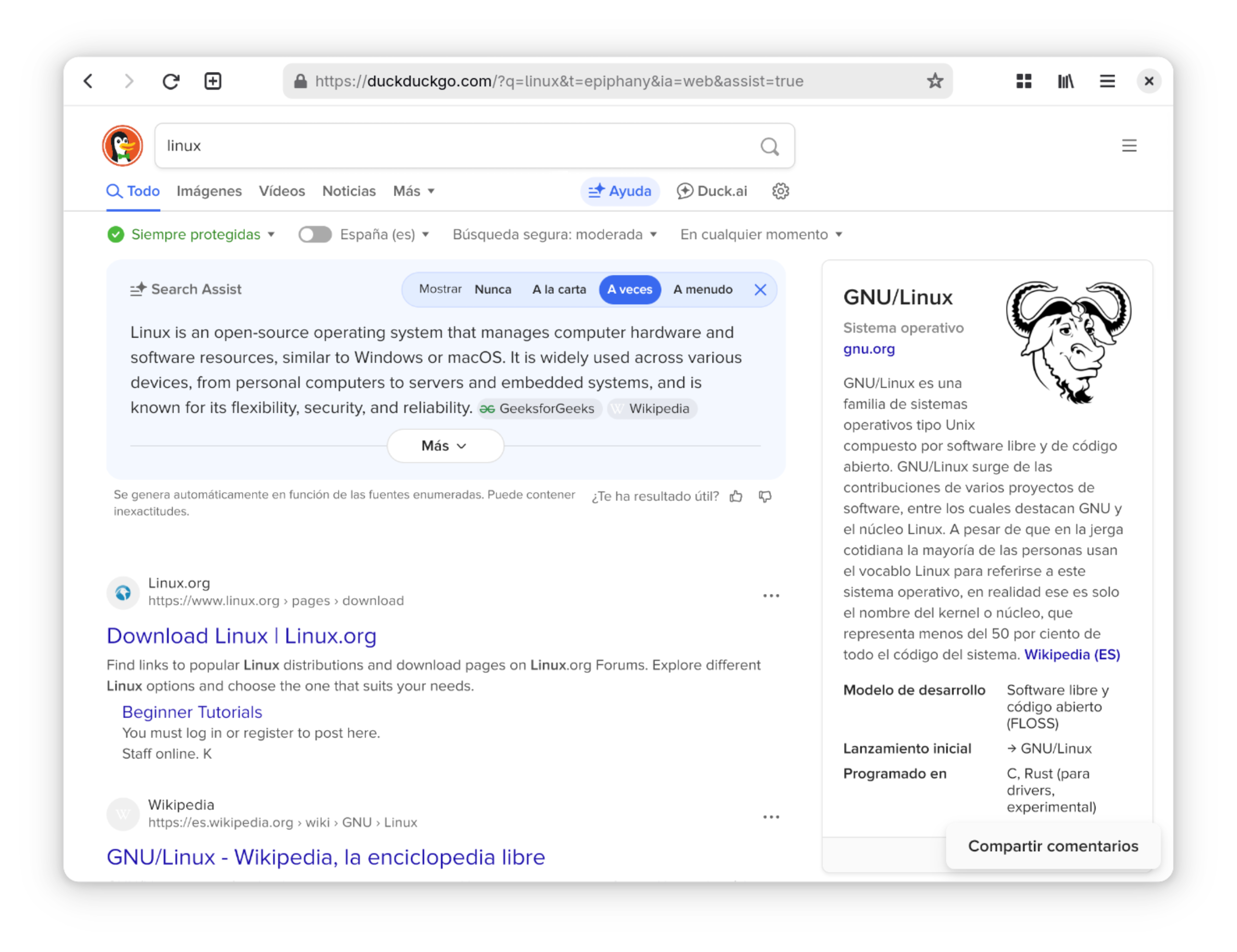1237x952 pixels.
Task: Submit search with magnifier icon
Action: (770, 146)
